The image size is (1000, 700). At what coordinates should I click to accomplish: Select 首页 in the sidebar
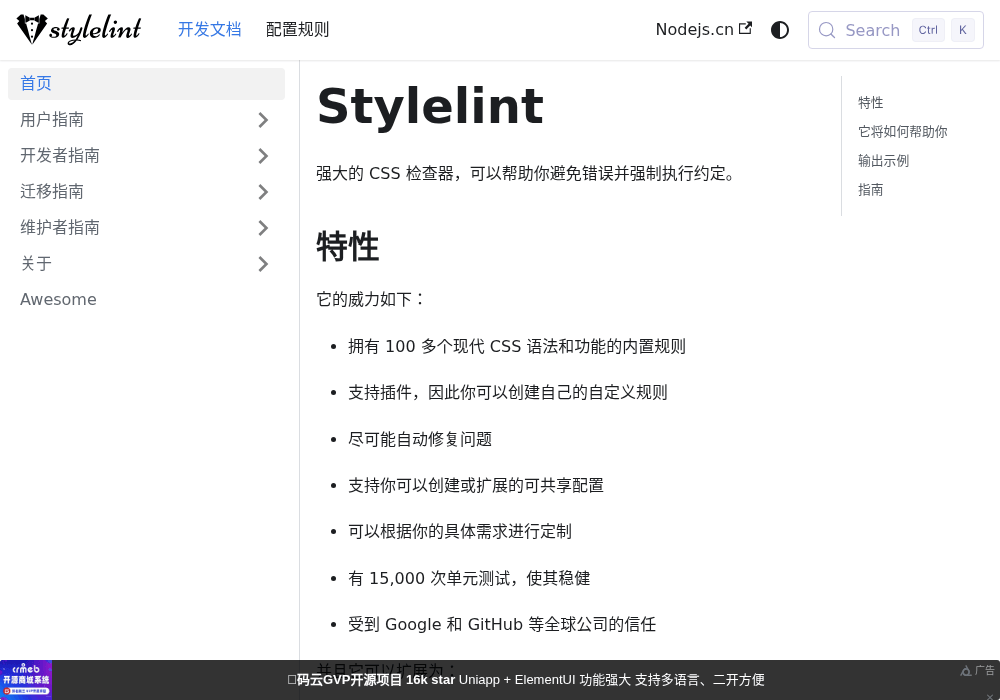coord(146,84)
